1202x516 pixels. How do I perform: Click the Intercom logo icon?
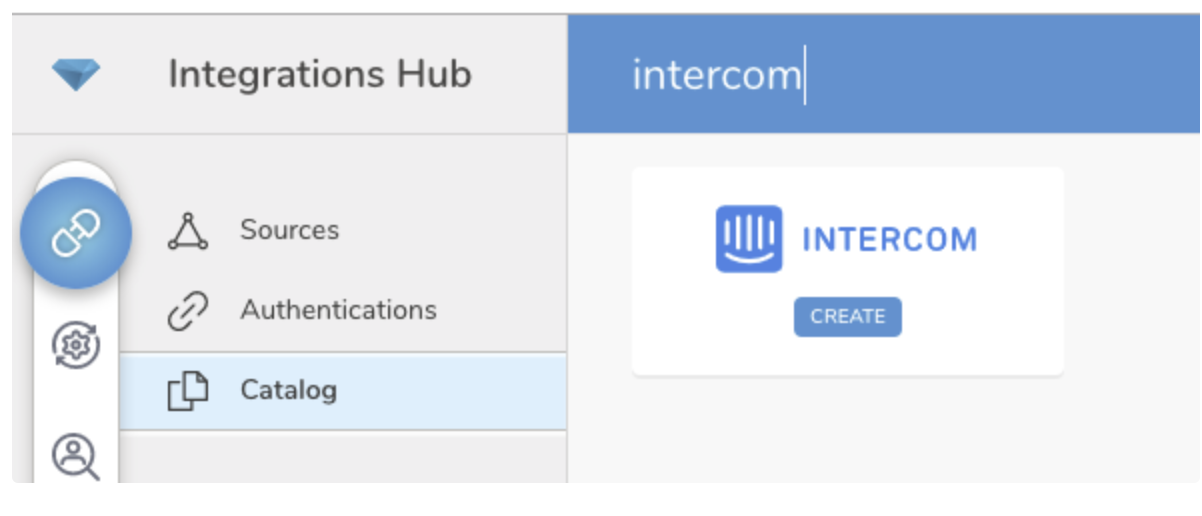click(x=749, y=239)
